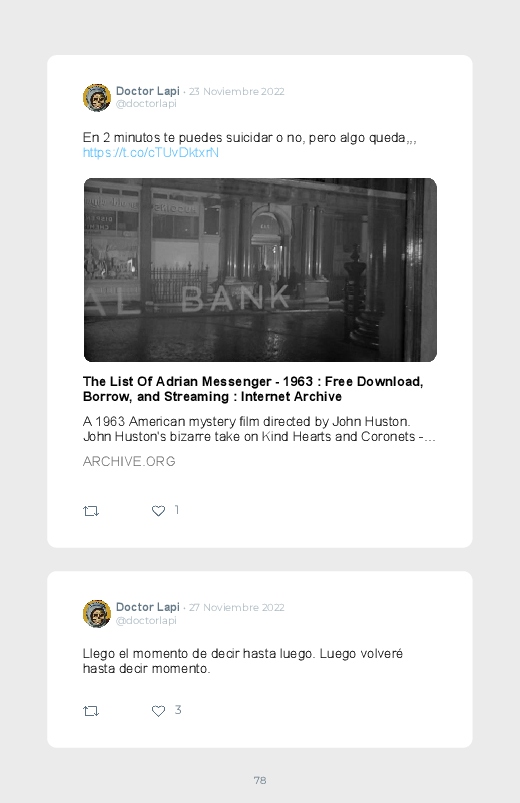Open 'The List Of Adrian Messenger' card title
This screenshot has width=520, height=803.
point(253,389)
